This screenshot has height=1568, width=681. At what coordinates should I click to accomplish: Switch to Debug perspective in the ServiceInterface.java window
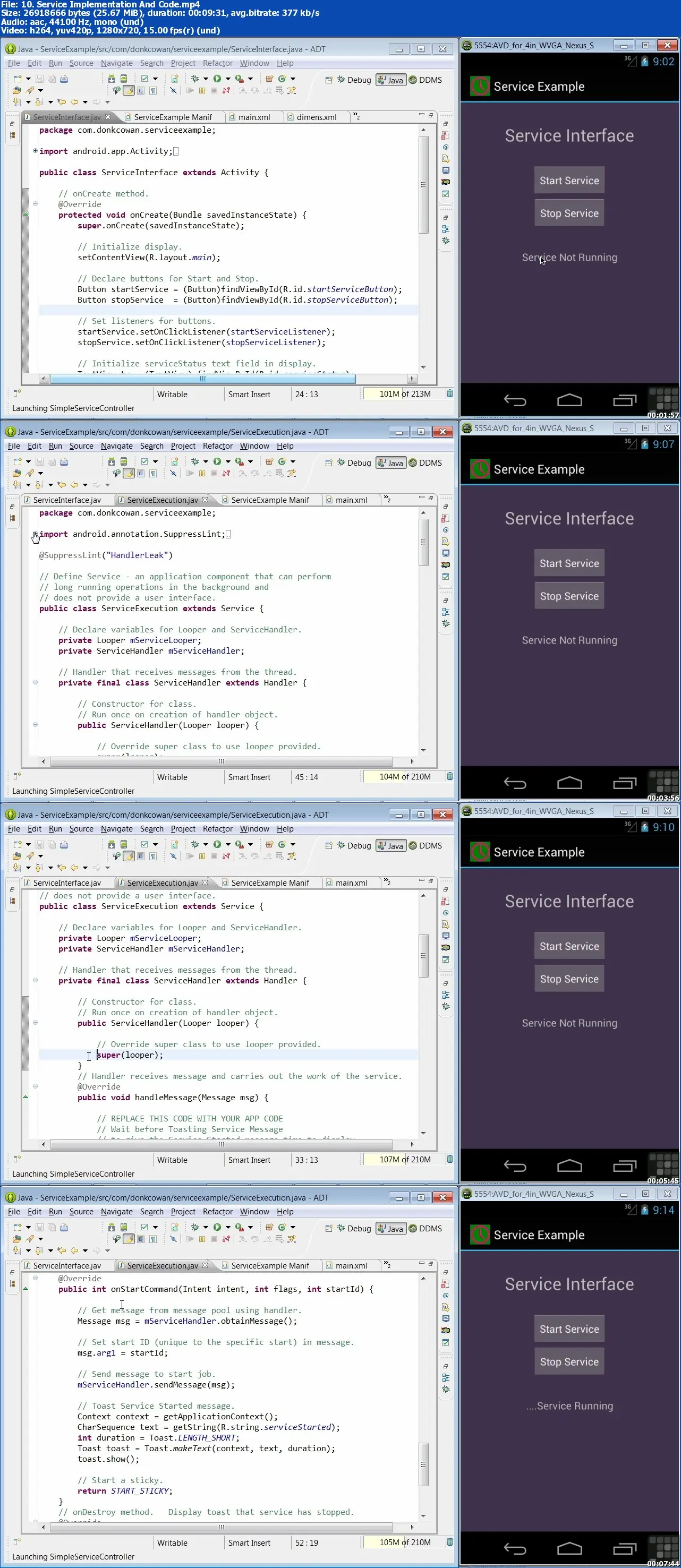[354, 80]
